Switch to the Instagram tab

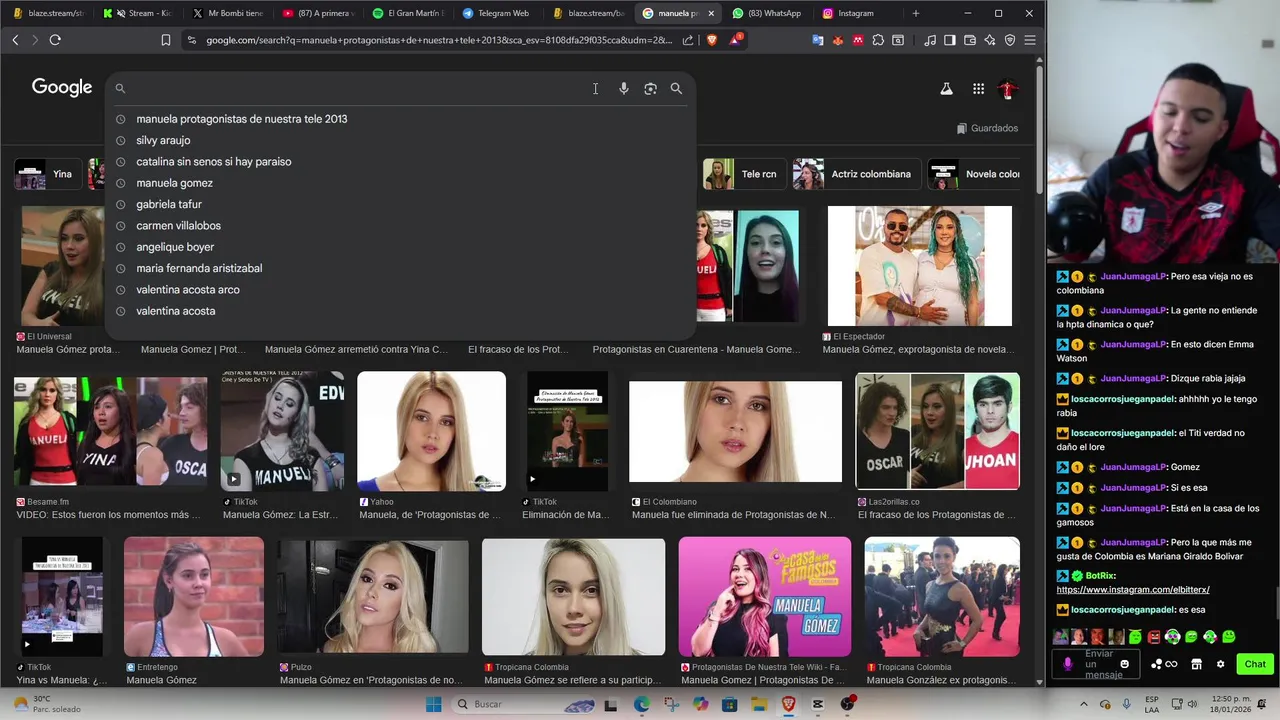[x=856, y=13]
